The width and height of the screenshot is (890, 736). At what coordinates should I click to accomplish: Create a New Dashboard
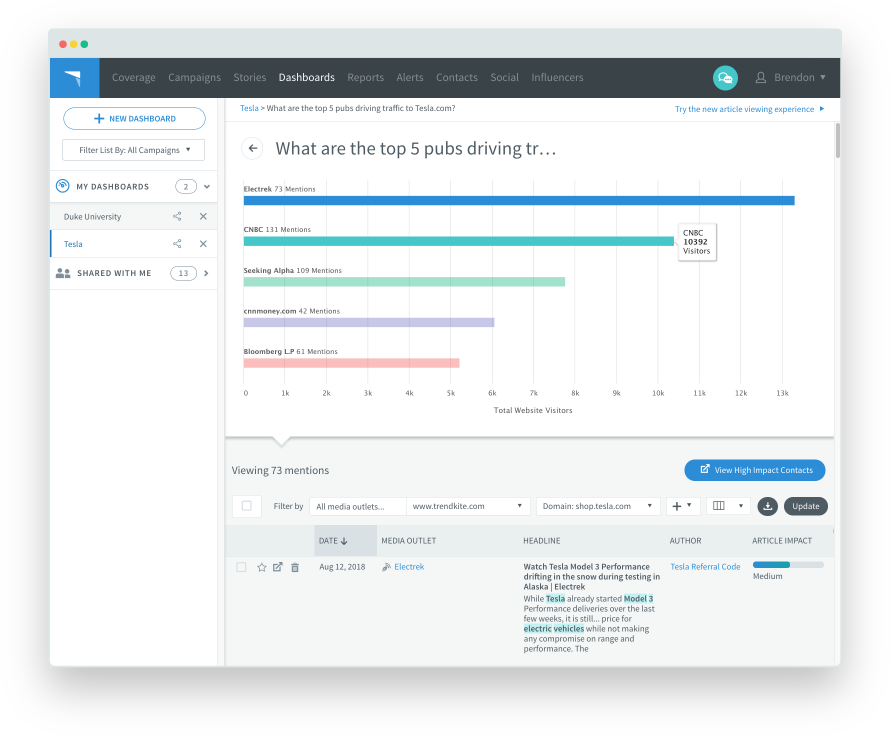134,119
